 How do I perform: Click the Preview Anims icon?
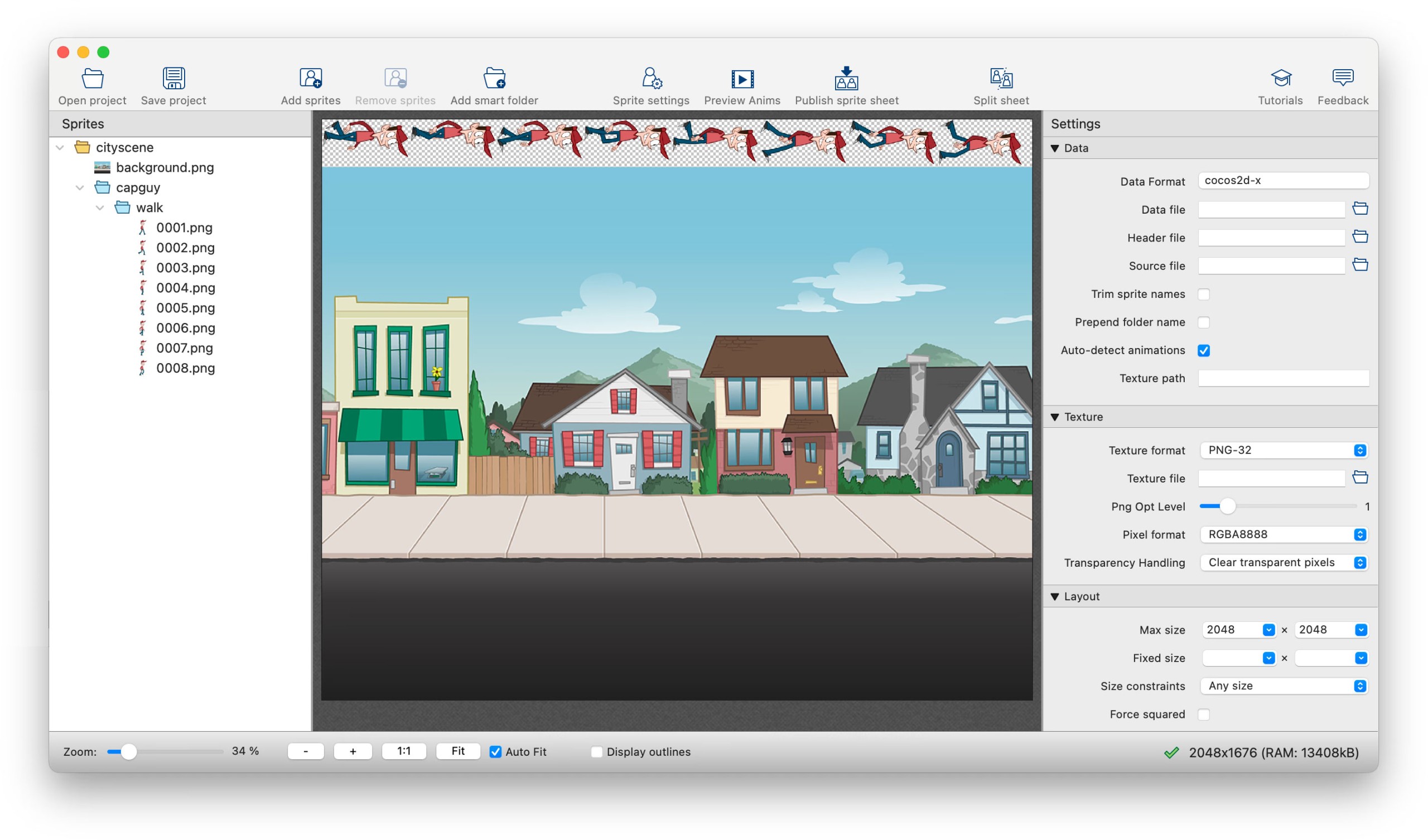(x=742, y=79)
